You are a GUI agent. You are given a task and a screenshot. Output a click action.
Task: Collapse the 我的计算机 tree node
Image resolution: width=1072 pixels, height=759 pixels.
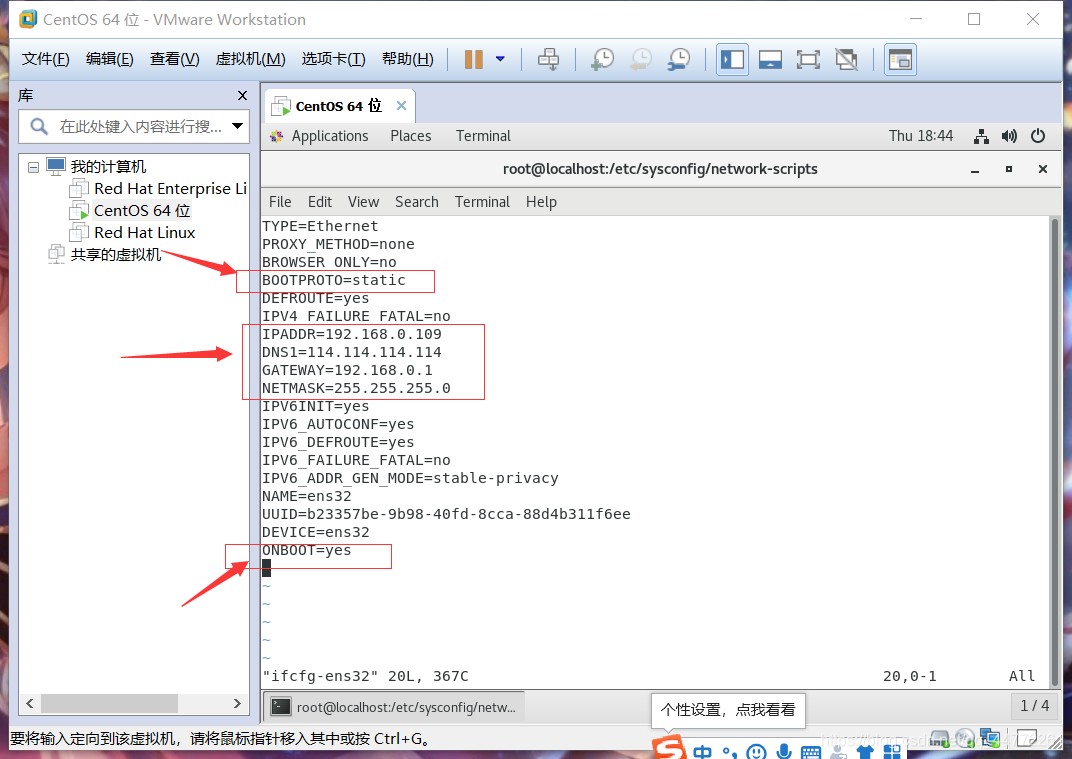[x=33, y=167]
